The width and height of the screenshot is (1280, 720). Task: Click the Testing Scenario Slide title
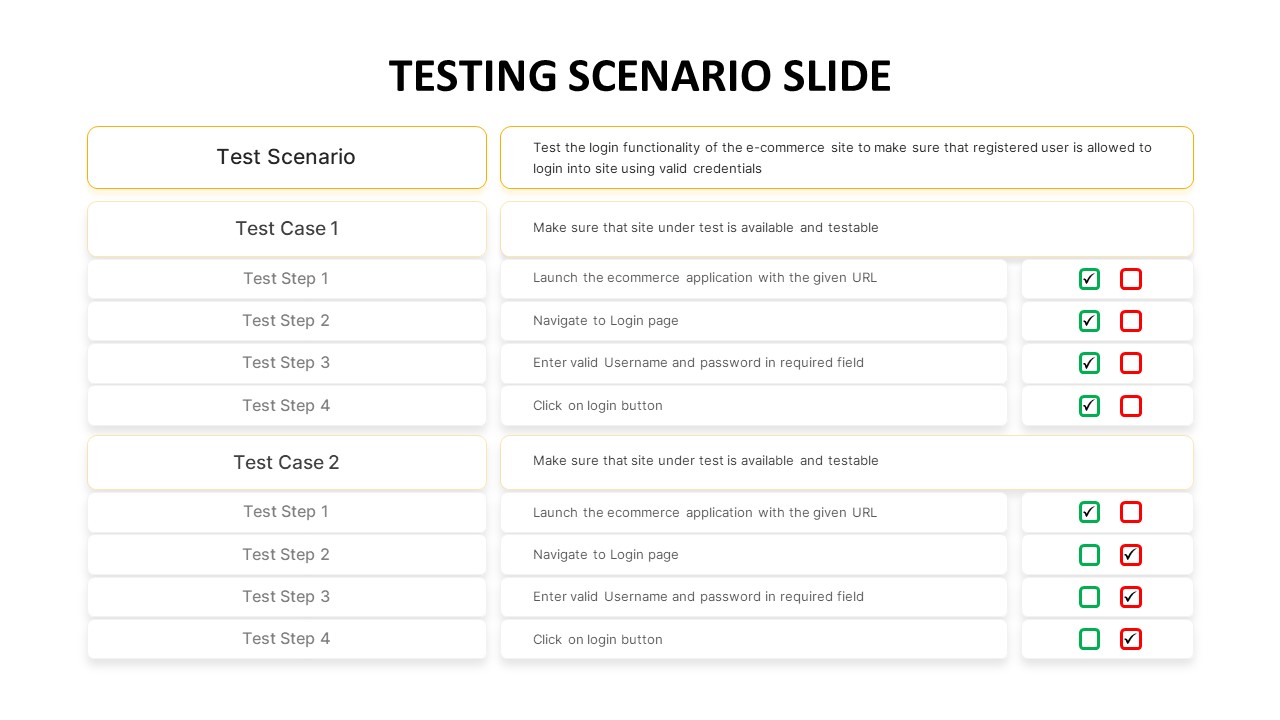coord(640,77)
